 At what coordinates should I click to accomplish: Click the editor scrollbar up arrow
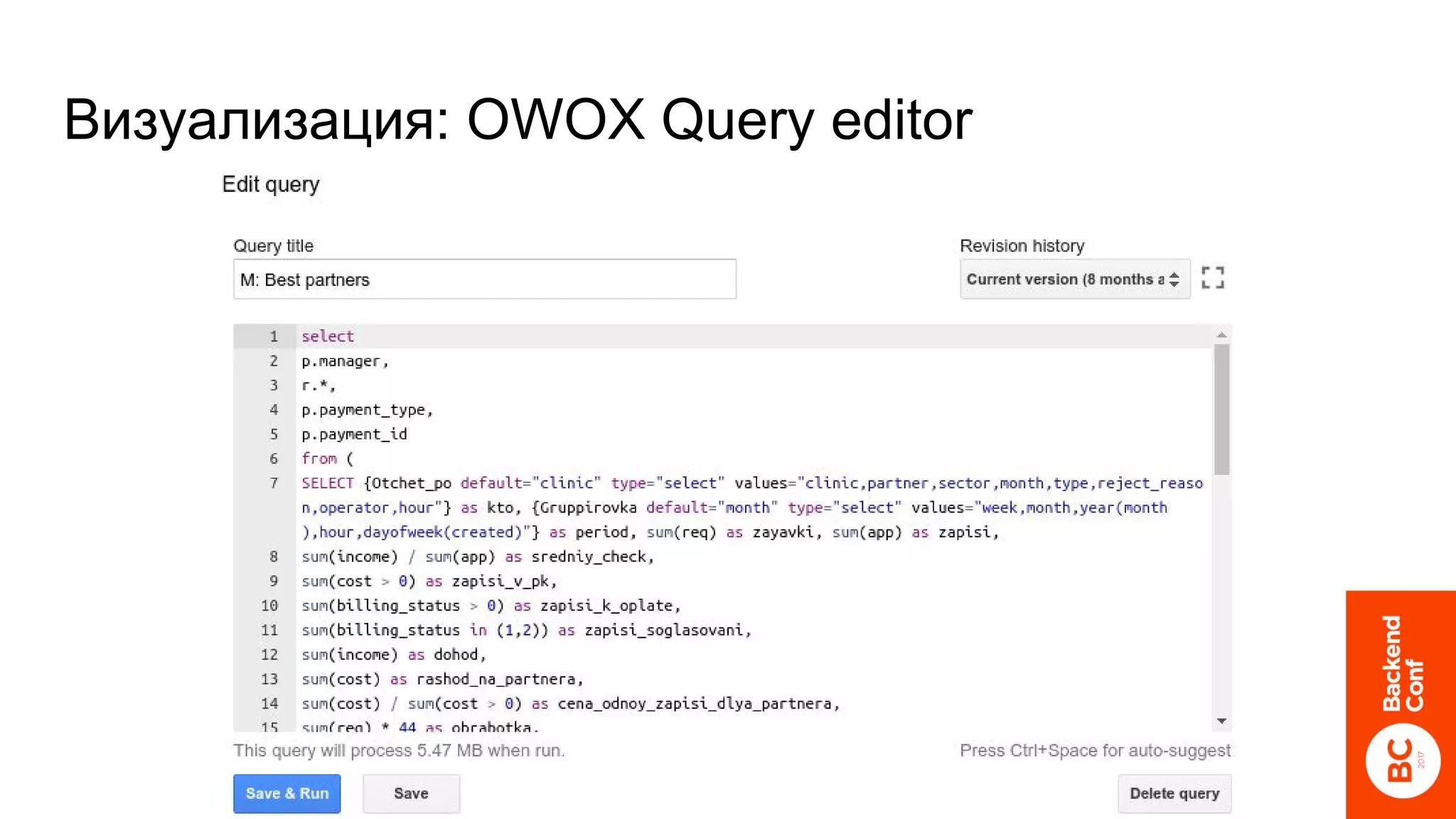coord(1221,335)
